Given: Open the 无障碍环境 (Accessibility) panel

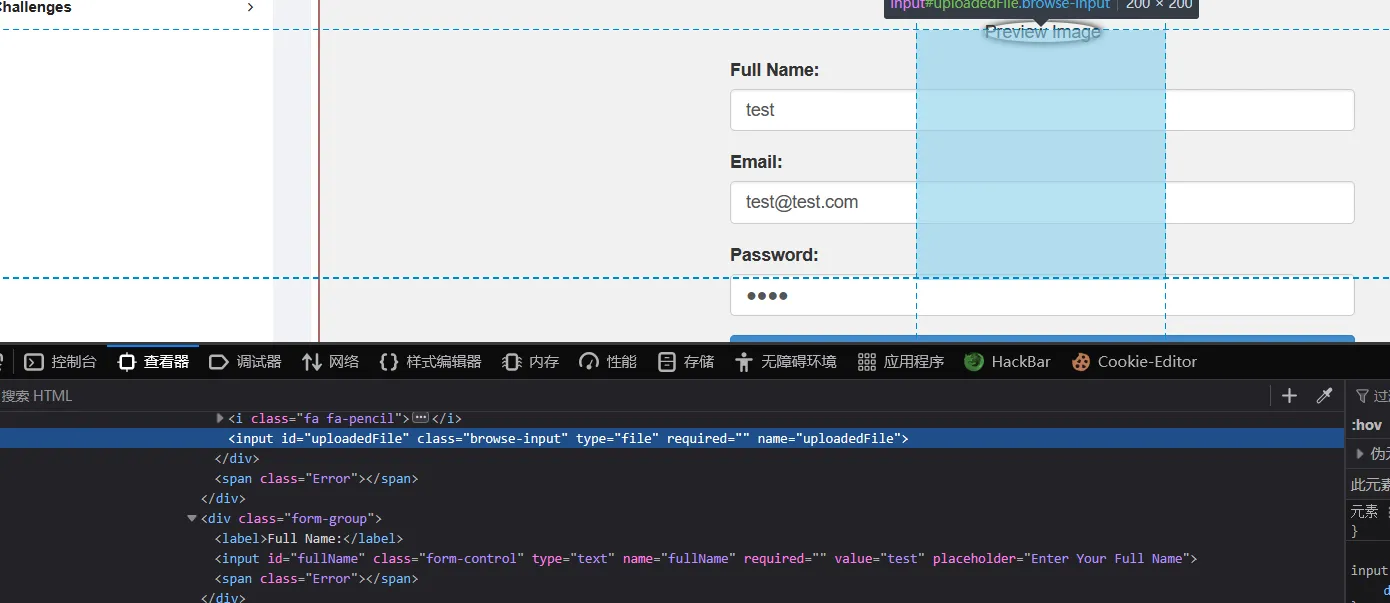Looking at the screenshot, I should [786, 362].
